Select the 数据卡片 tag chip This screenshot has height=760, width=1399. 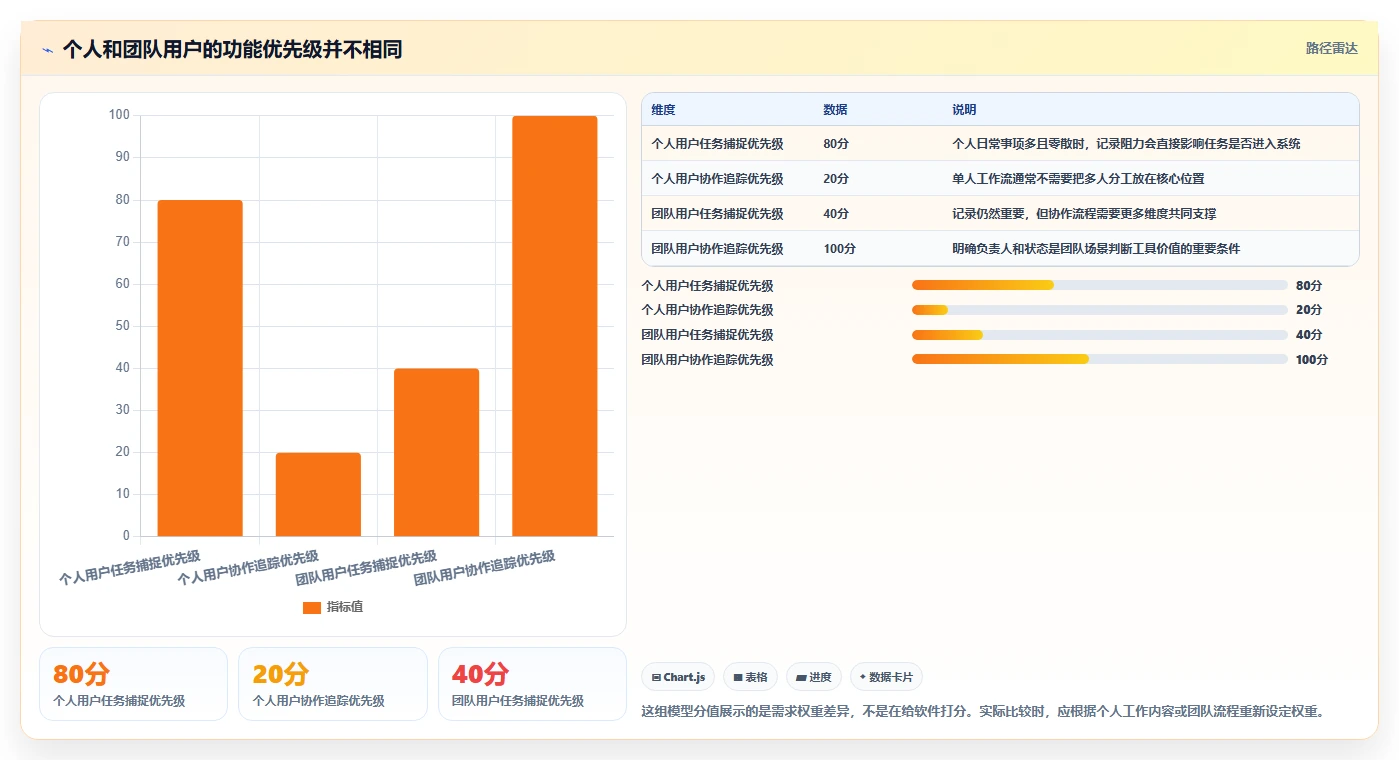click(x=886, y=677)
